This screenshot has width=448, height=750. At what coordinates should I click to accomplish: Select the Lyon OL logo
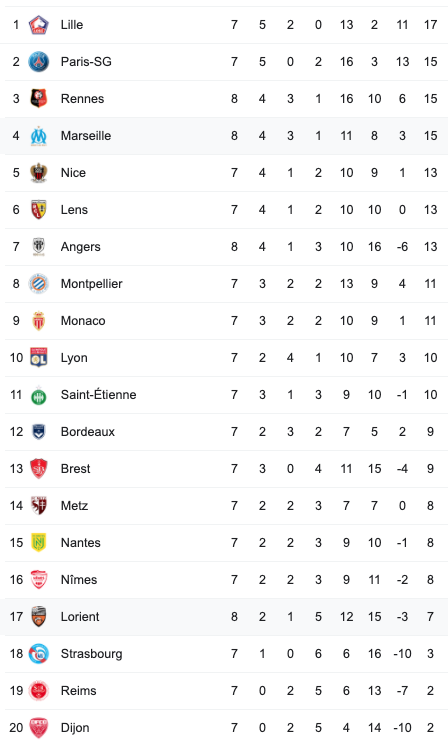click(x=39, y=358)
